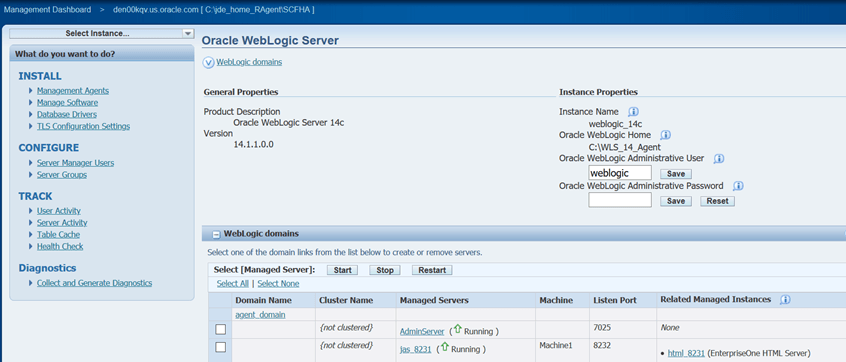Restart the selected managed server
The image size is (846, 362).
432,270
